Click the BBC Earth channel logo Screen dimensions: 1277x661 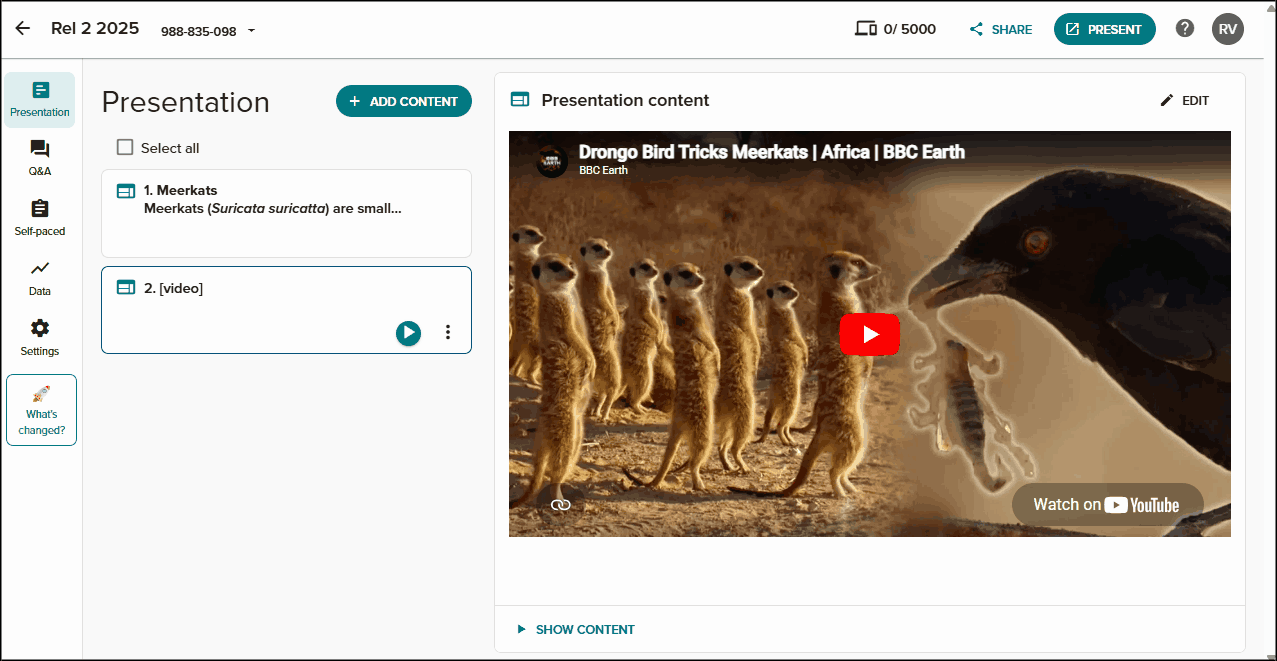click(x=552, y=161)
